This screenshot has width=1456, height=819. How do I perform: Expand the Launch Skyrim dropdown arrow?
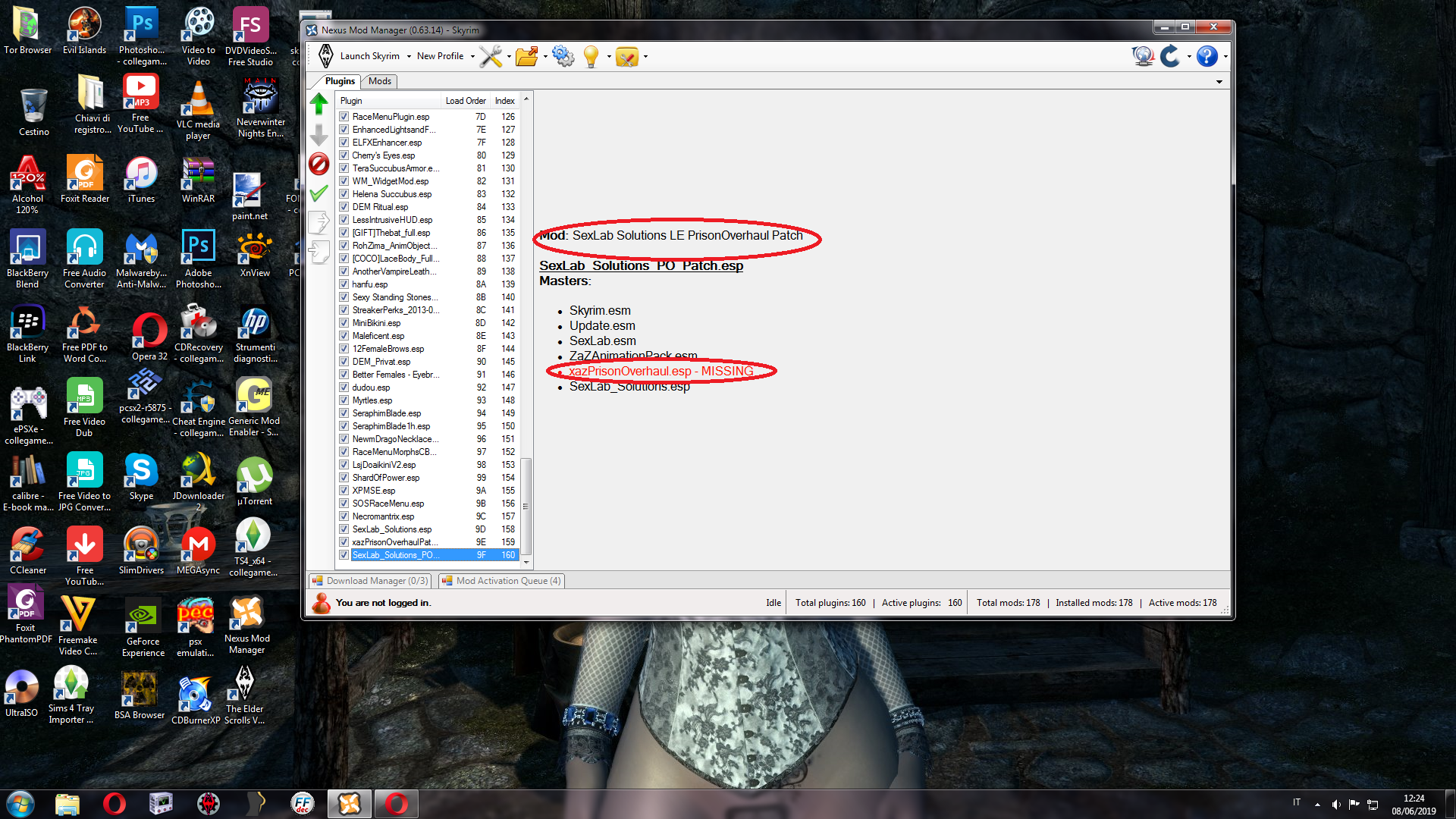pos(409,56)
